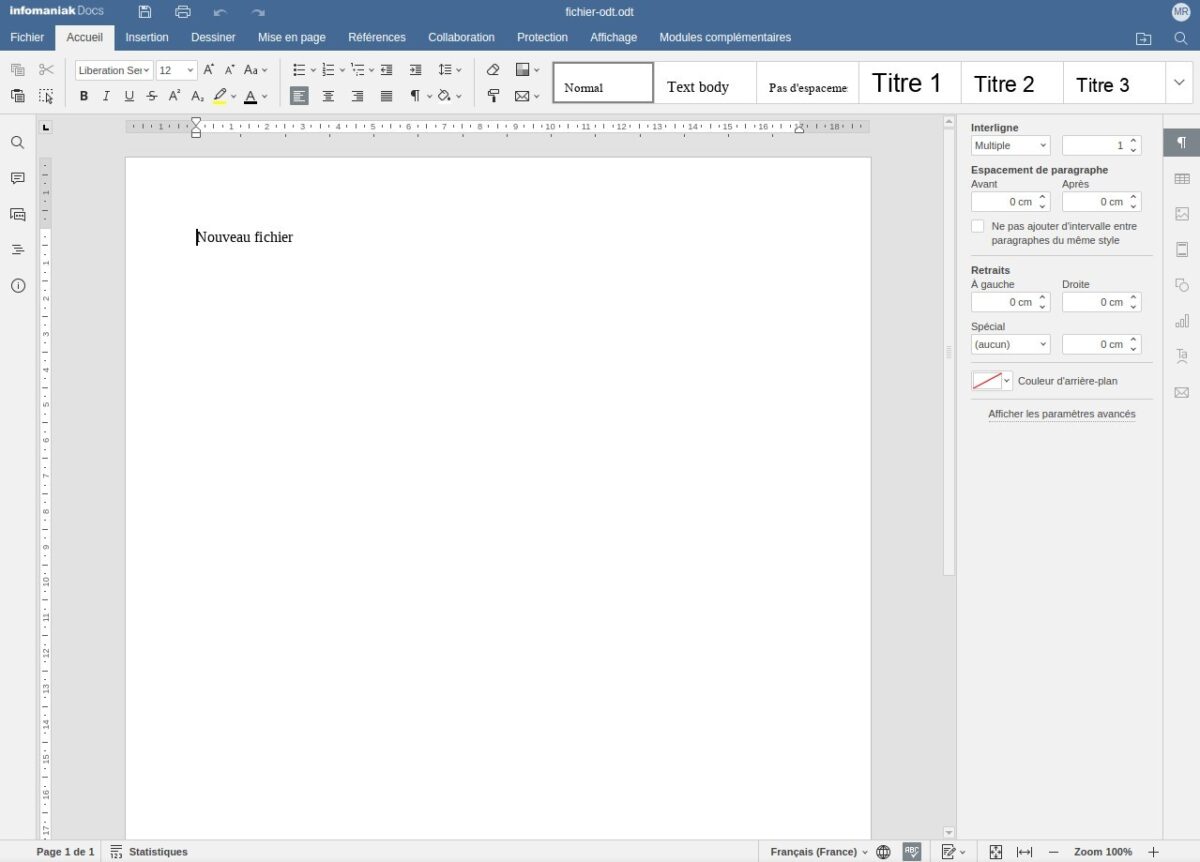The image size is (1200, 862).
Task: Select align left
Action: (x=299, y=96)
